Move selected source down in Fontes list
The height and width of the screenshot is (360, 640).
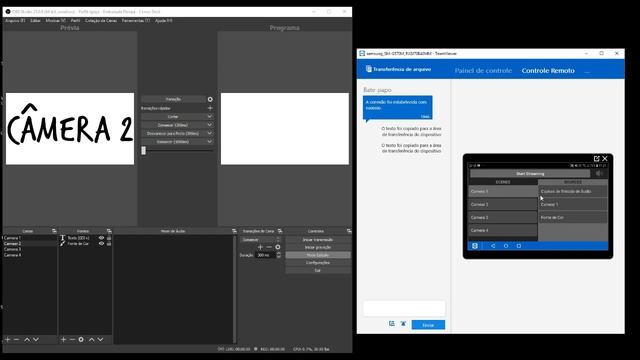click(x=100, y=339)
